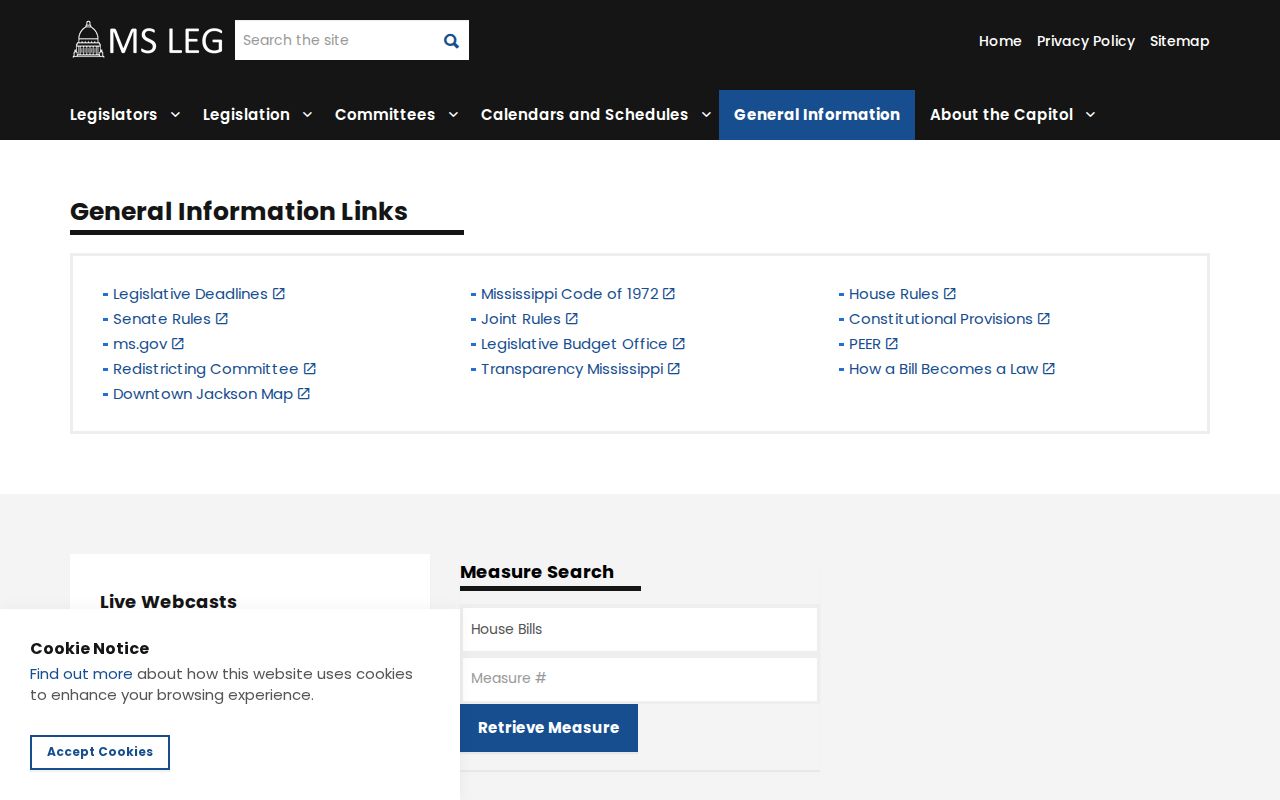Click external-link icon beside How a Bill Becomes a Law

click(x=1049, y=369)
